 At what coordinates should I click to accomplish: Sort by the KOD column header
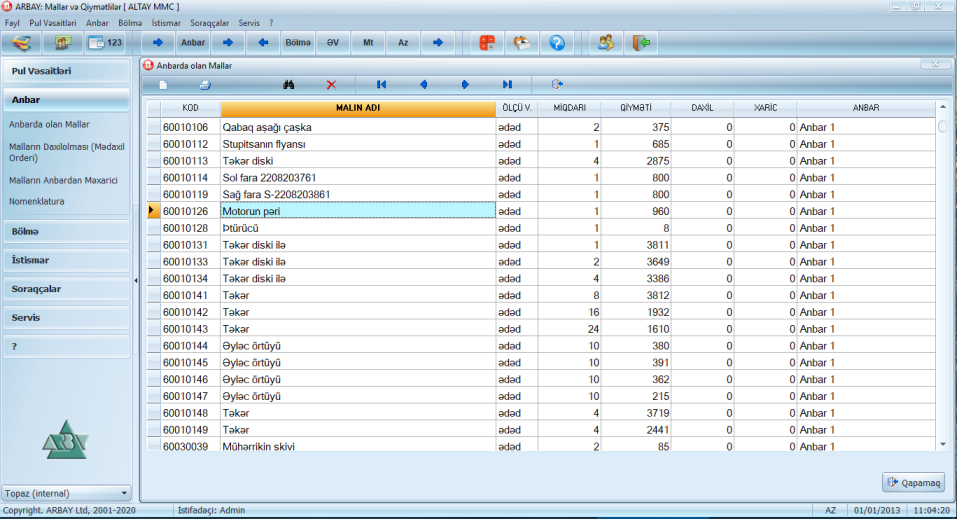[190, 108]
